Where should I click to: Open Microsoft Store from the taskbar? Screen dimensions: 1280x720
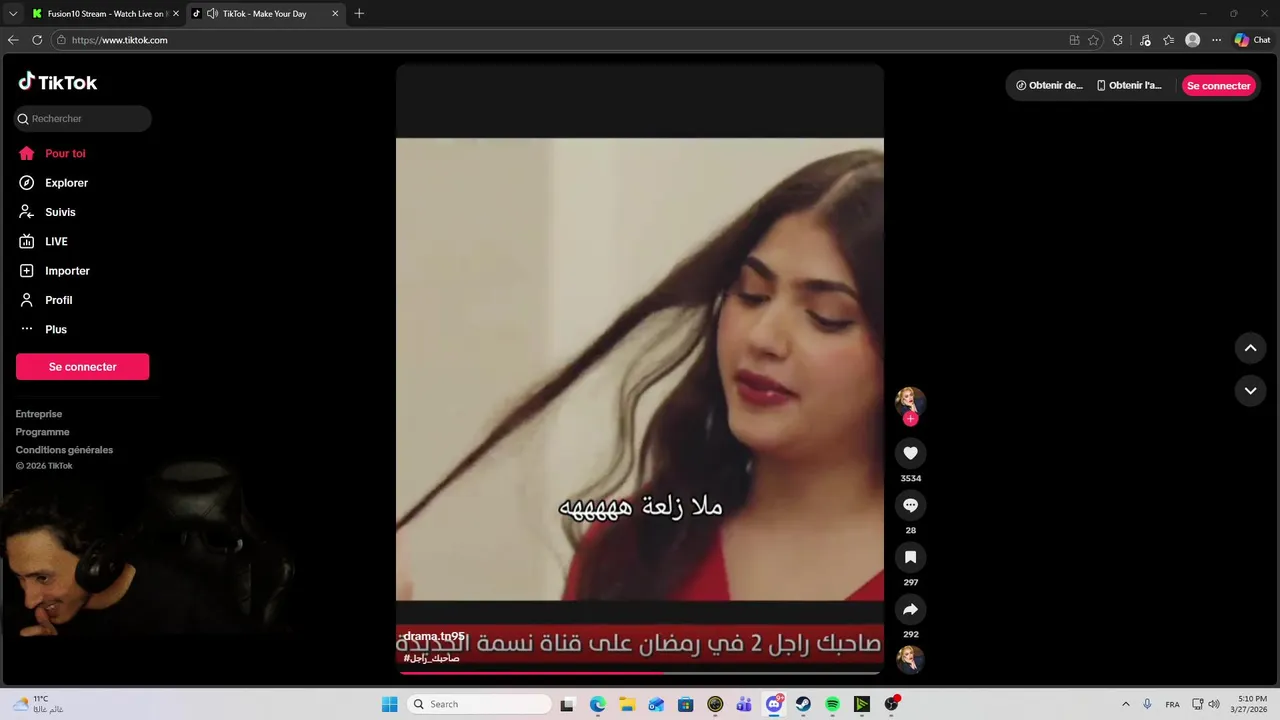click(685, 704)
